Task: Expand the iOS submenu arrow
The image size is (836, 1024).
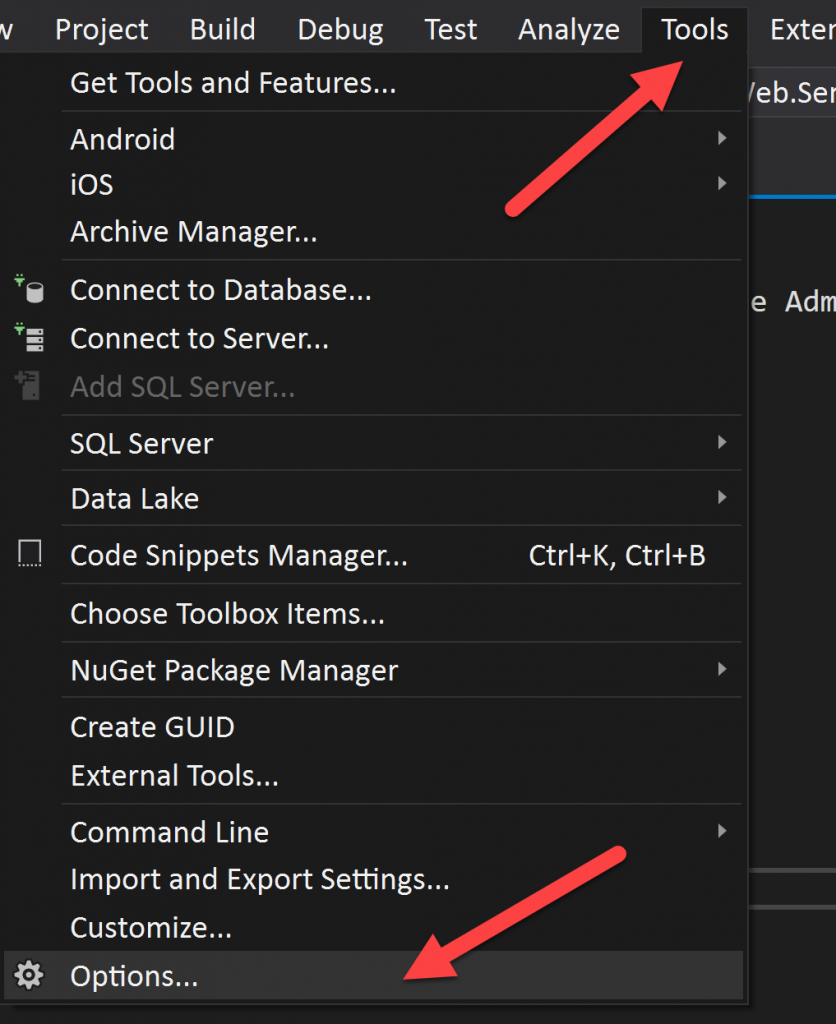Action: point(722,184)
